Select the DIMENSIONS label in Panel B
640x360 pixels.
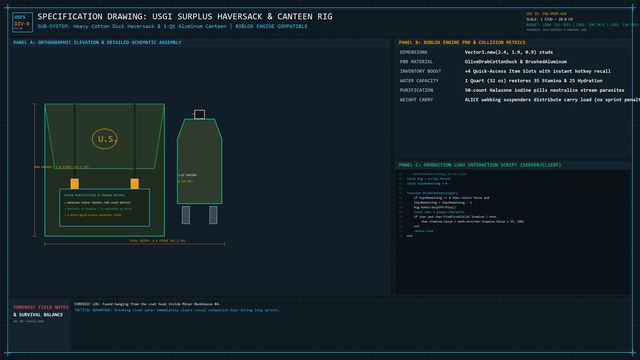tap(413, 52)
